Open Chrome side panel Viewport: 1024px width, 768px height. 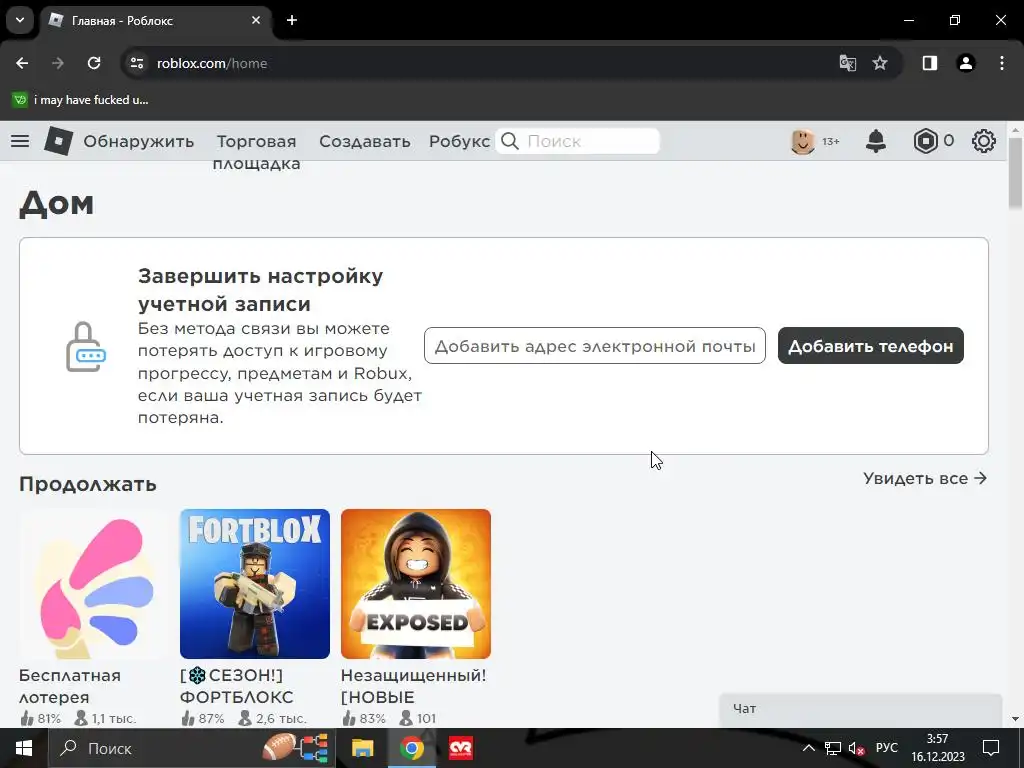pyautogui.click(x=930, y=63)
